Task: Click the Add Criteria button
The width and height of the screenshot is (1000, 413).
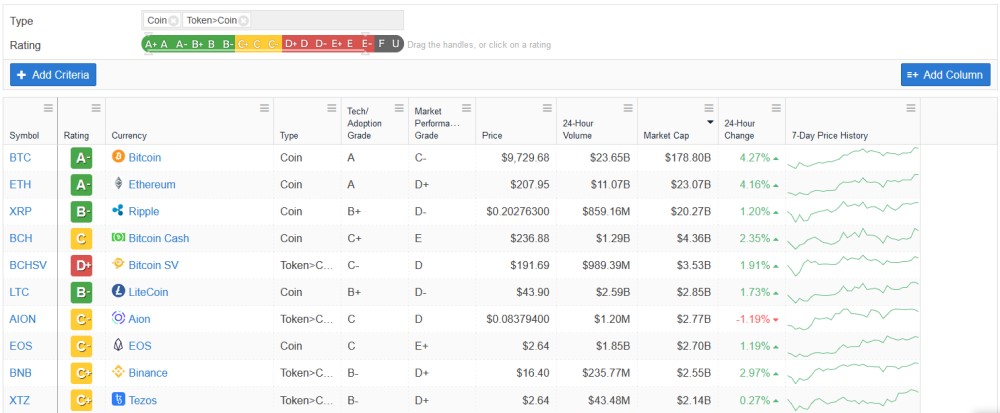Action: click(53, 75)
